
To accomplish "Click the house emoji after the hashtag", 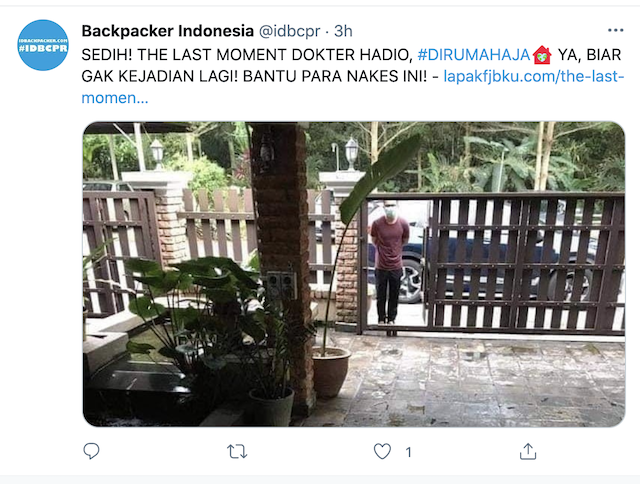I will tap(542, 55).
